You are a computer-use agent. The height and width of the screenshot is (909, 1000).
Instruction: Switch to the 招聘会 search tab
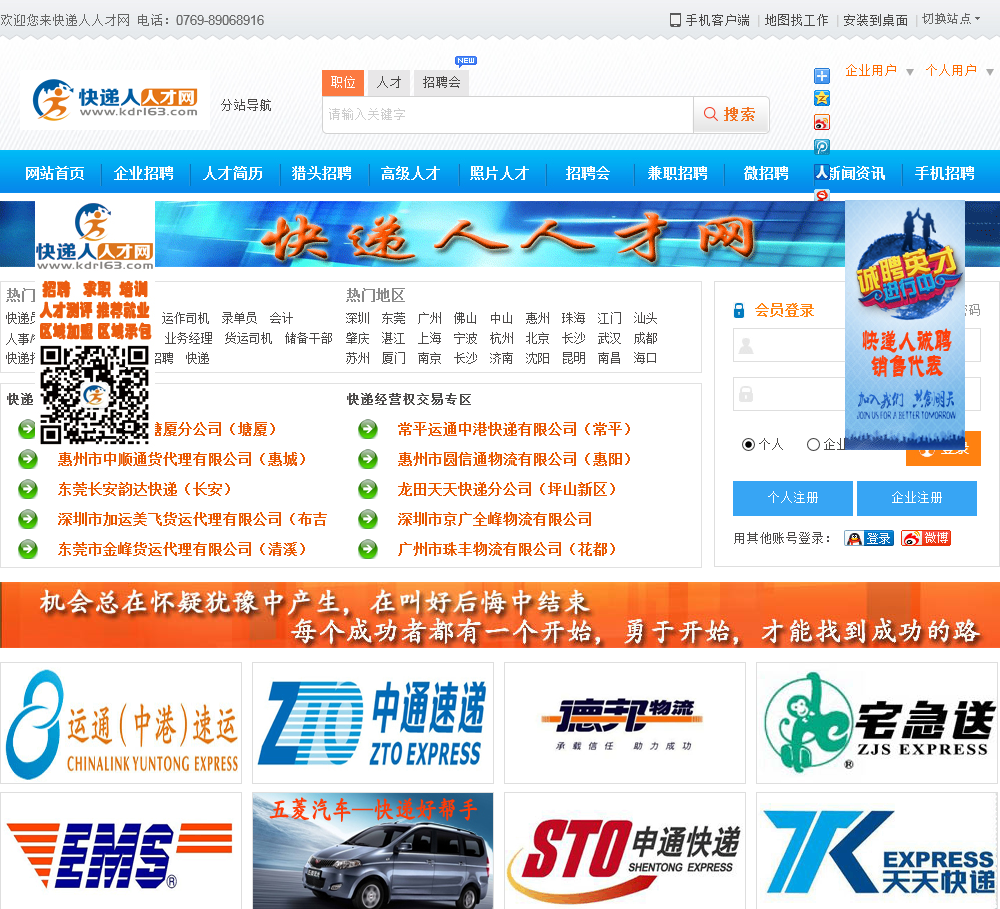click(x=441, y=82)
